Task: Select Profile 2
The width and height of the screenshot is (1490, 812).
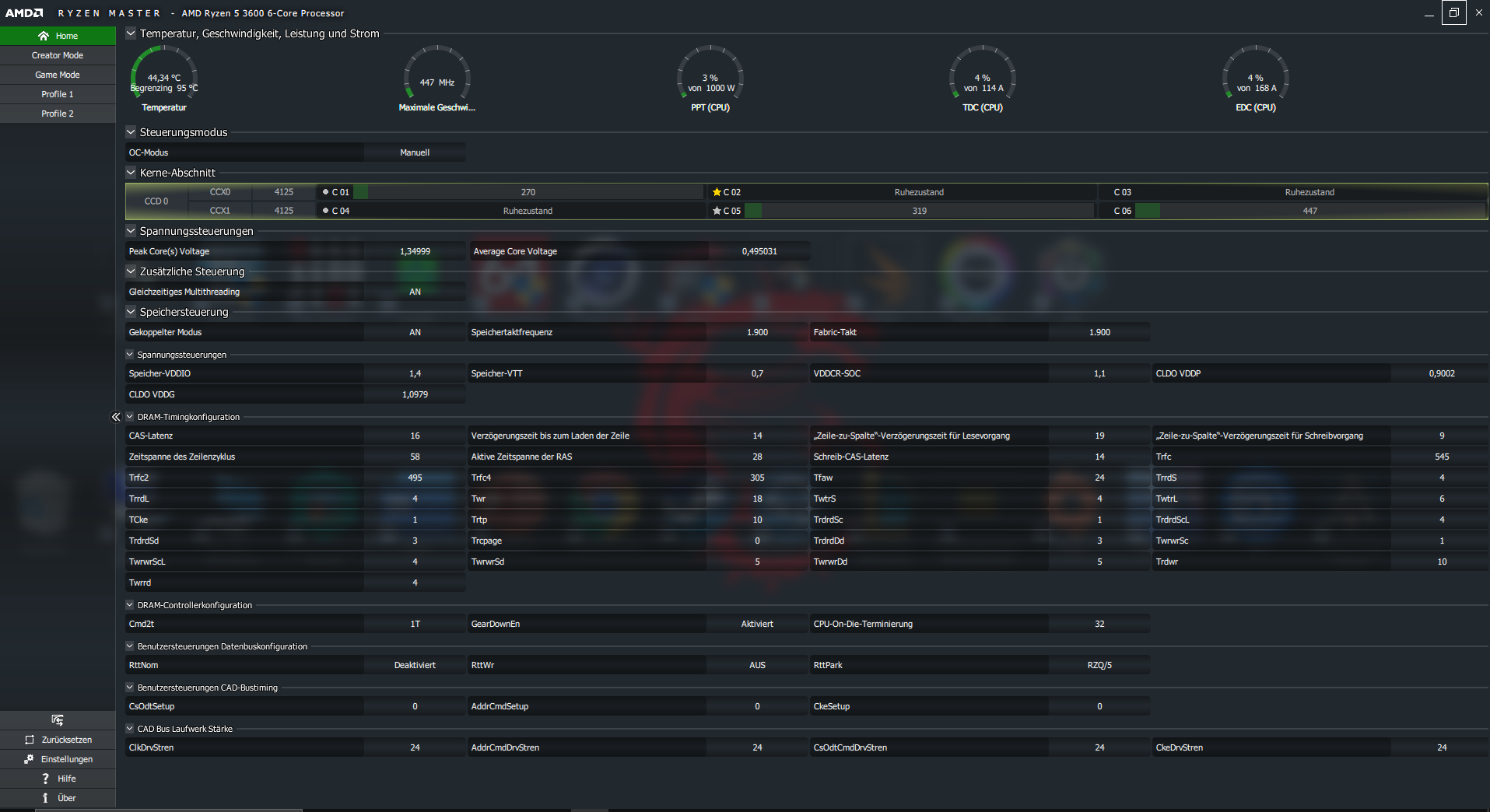Action: tap(58, 114)
